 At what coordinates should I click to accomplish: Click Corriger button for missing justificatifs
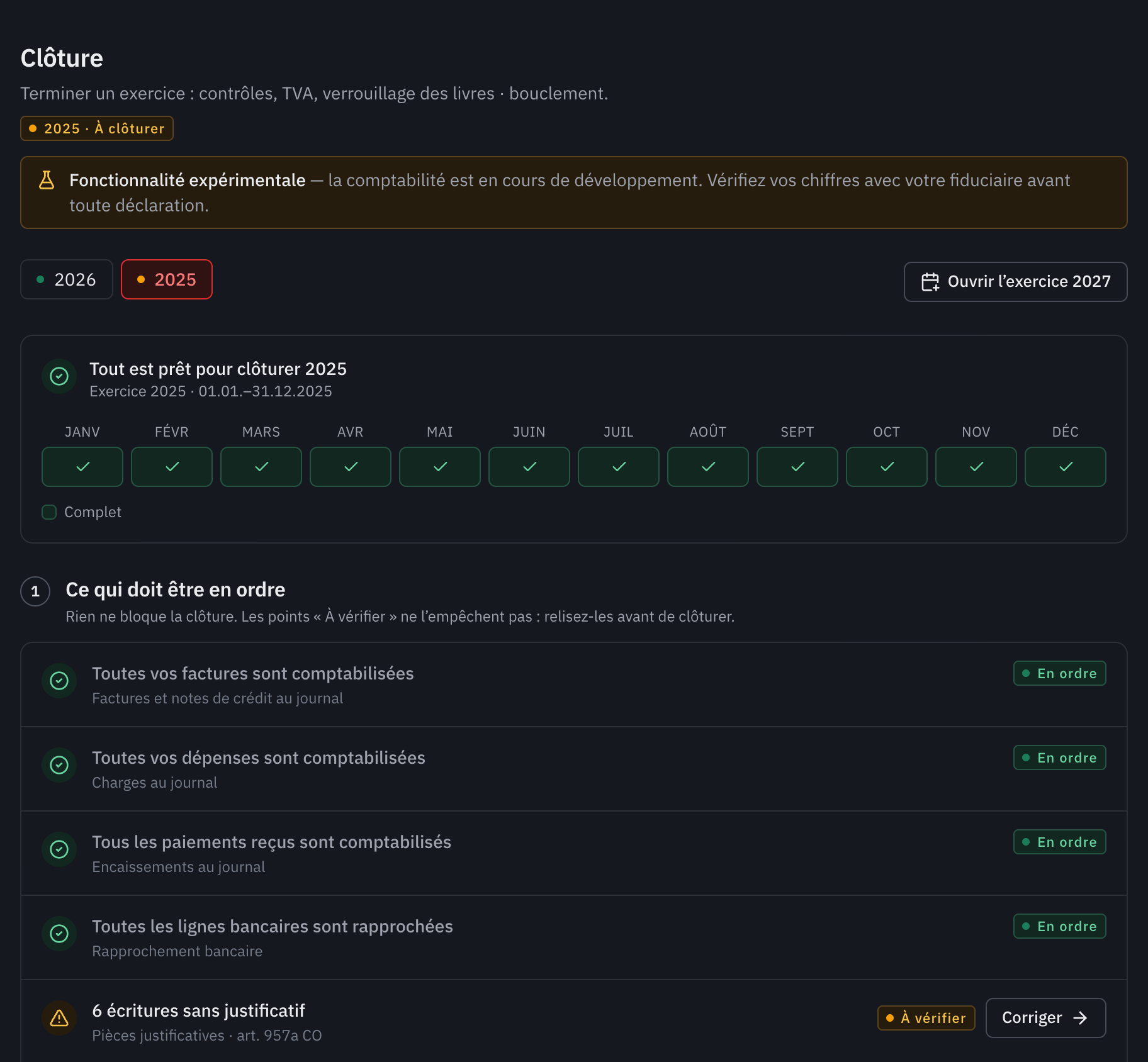point(1045,1018)
